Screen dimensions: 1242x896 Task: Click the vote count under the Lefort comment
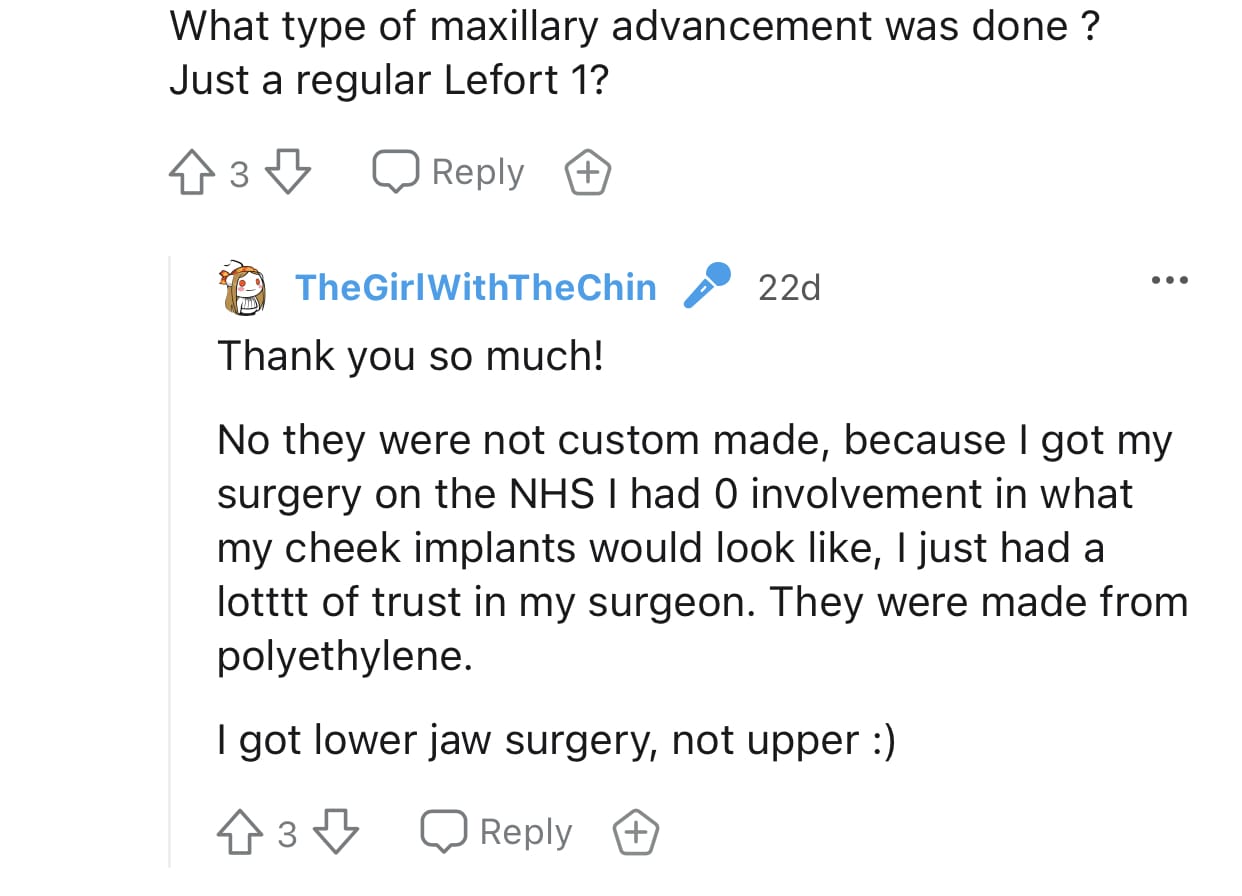239,175
